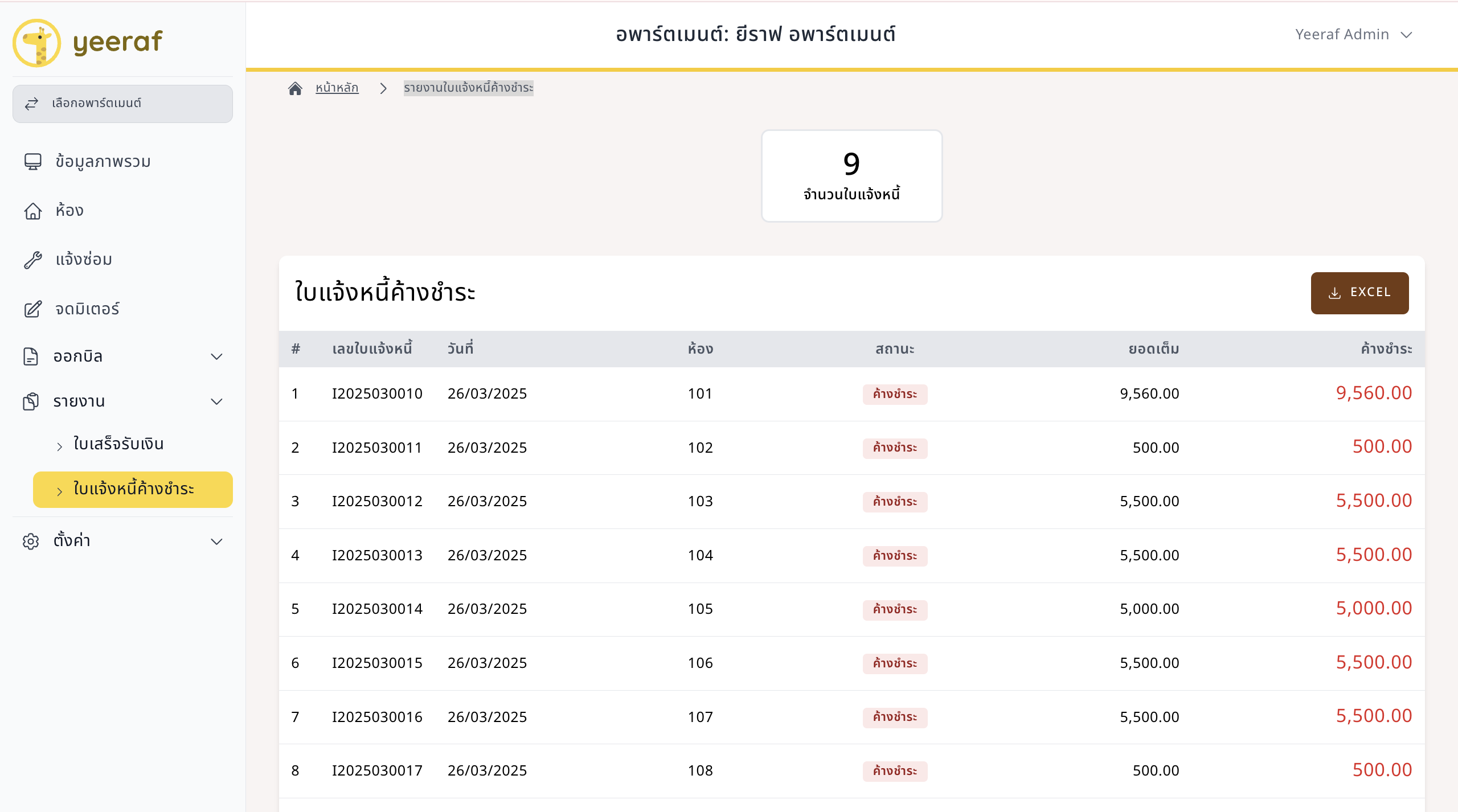
Task: Click arrow before ใบแจ้งหนี้ค้างชำระ submenu
Action: [60, 491]
